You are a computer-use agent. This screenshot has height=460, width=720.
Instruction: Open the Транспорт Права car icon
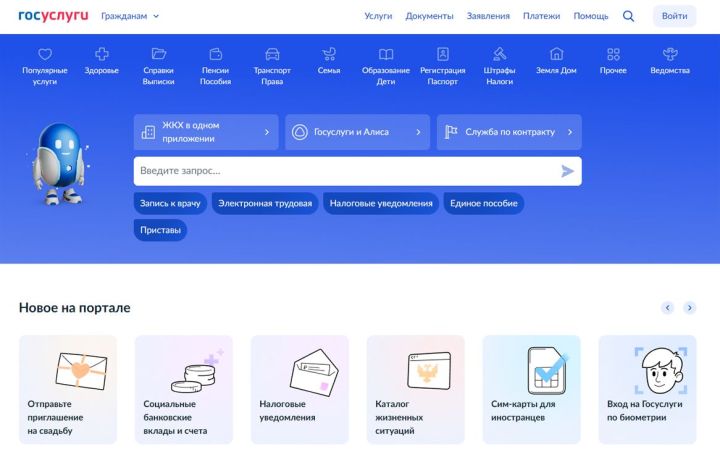point(272,54)
